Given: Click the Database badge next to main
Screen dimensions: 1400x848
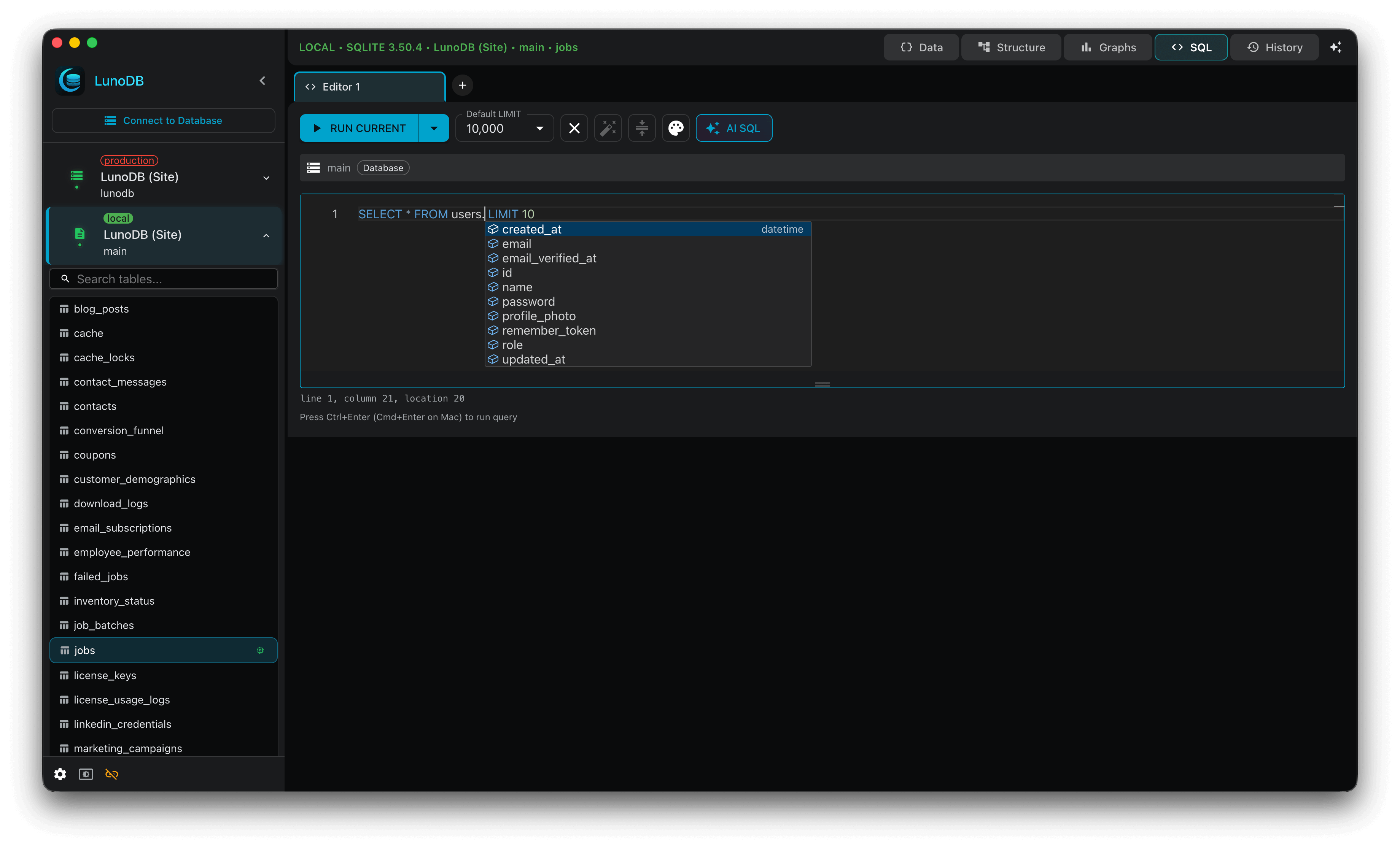Looking at the screenshot, I should click(383, 168).
